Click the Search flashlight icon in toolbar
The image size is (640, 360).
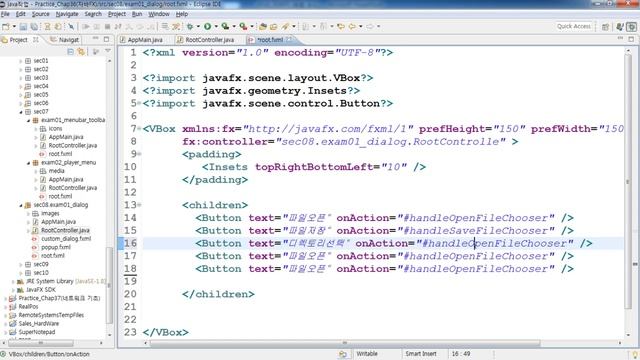[x=285, y=27]
